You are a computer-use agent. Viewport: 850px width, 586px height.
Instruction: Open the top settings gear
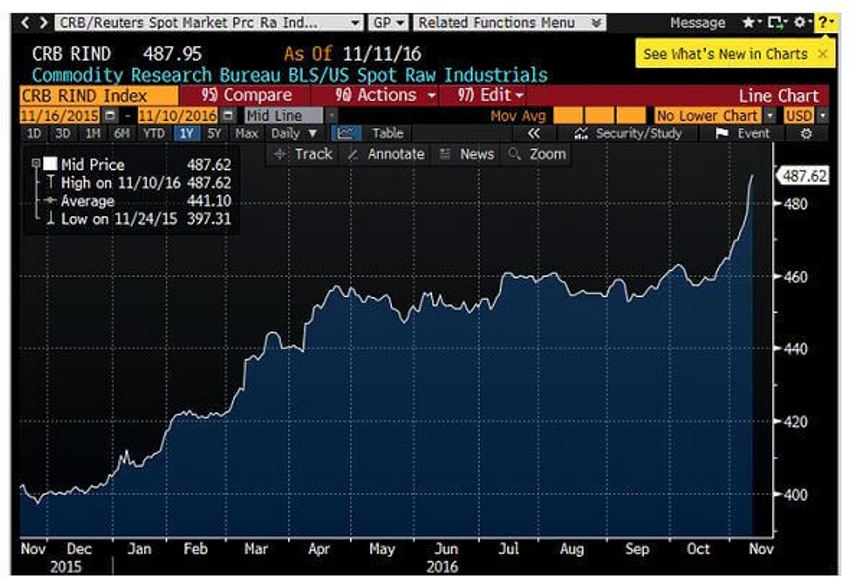(x=801, y=22)
